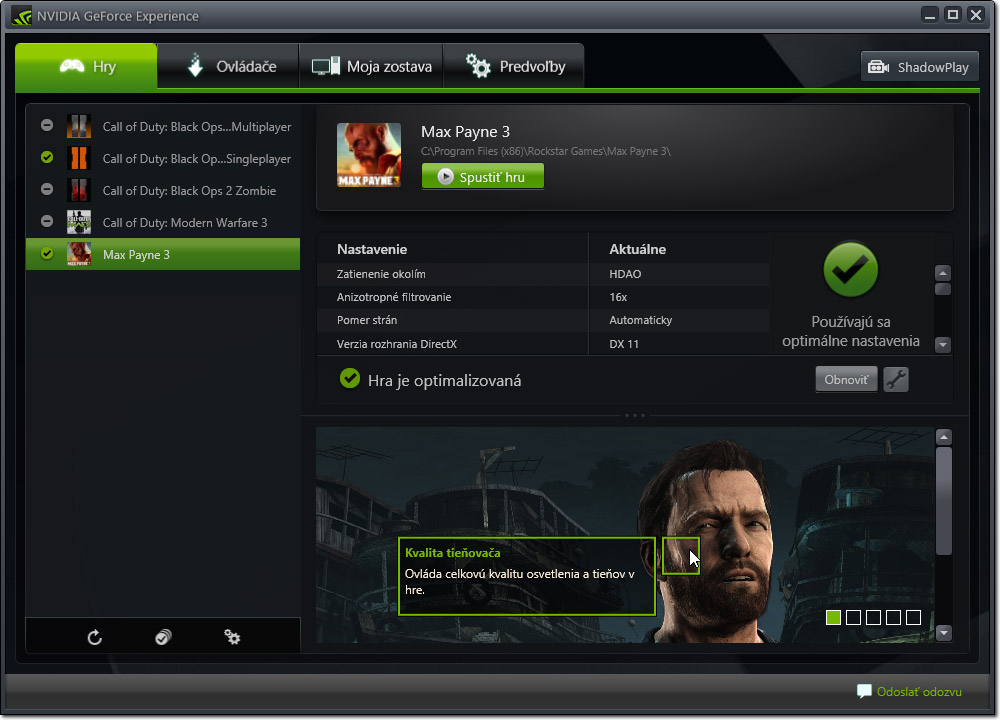Select third screenshot indicator square
1000x720 pixels.
coord(874,617)
